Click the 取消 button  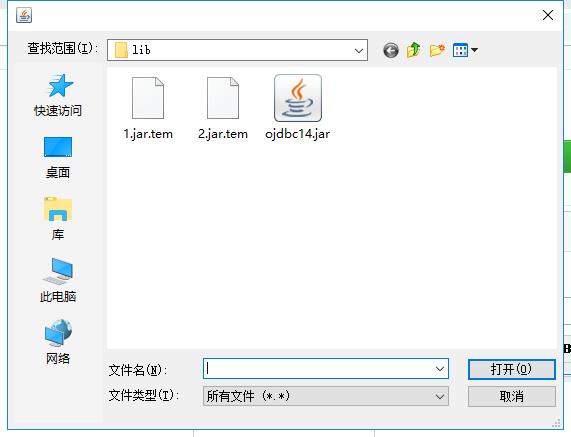click(x=512, y=397)
